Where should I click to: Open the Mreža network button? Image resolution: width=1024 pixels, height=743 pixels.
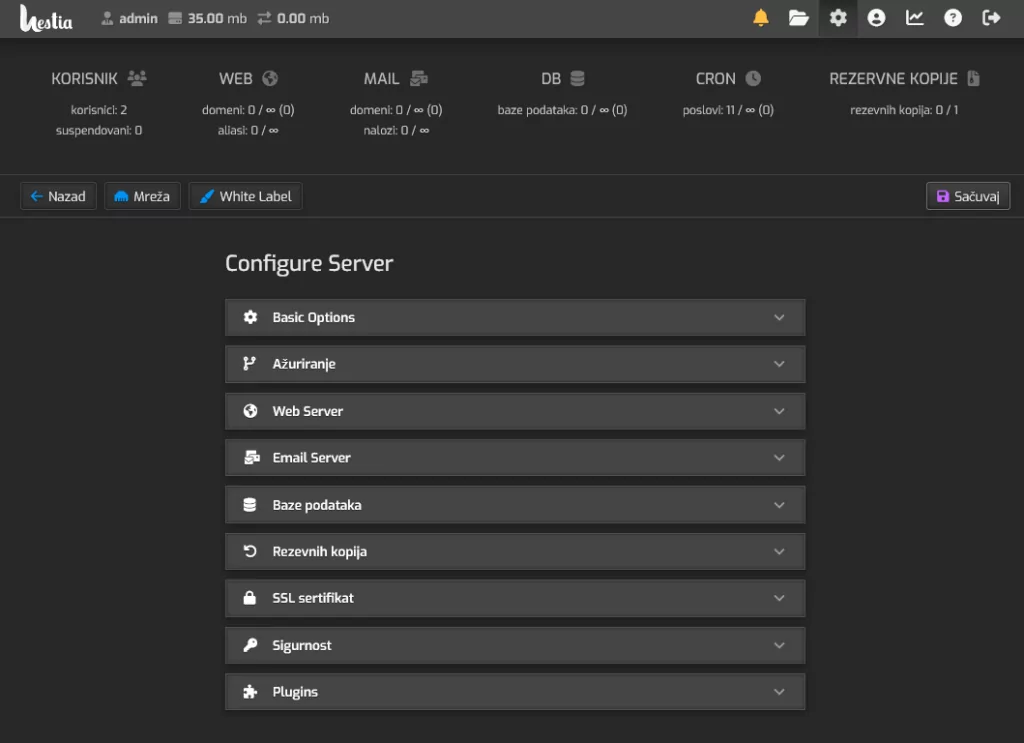tap(142, 196)
